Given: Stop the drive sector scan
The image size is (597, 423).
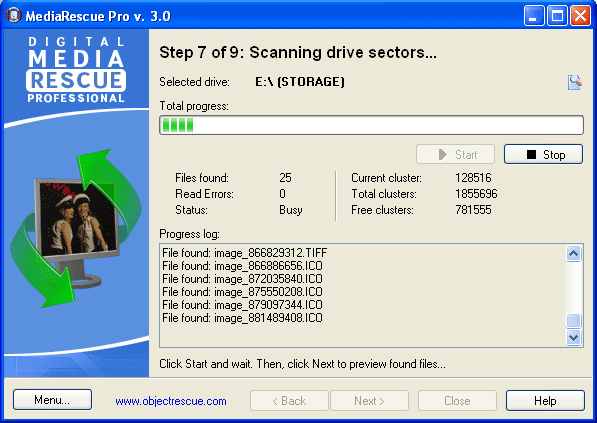Looking at the screenshot, I should click(x=543, y=154).
